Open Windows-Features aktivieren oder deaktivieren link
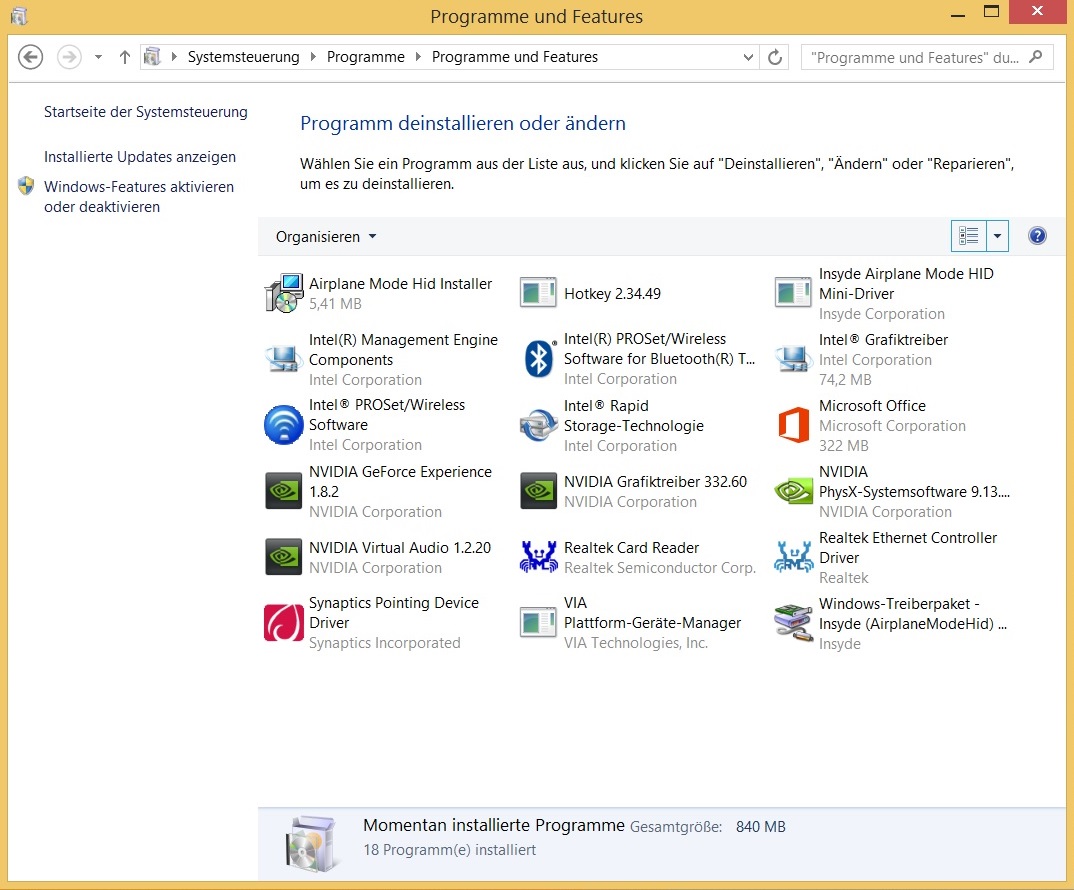Viewport: 1074px width, 890px height. [x=139, y=197]
